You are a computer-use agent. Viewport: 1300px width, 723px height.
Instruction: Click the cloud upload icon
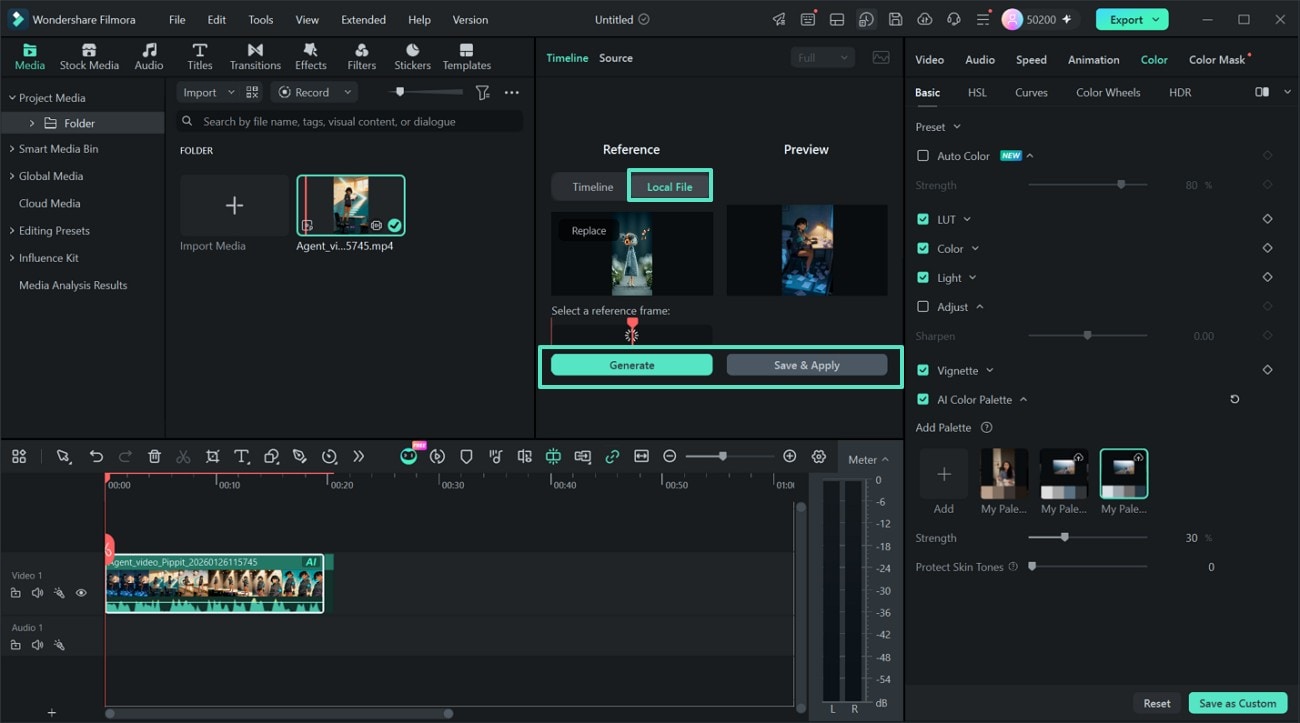tap(924, 19)
